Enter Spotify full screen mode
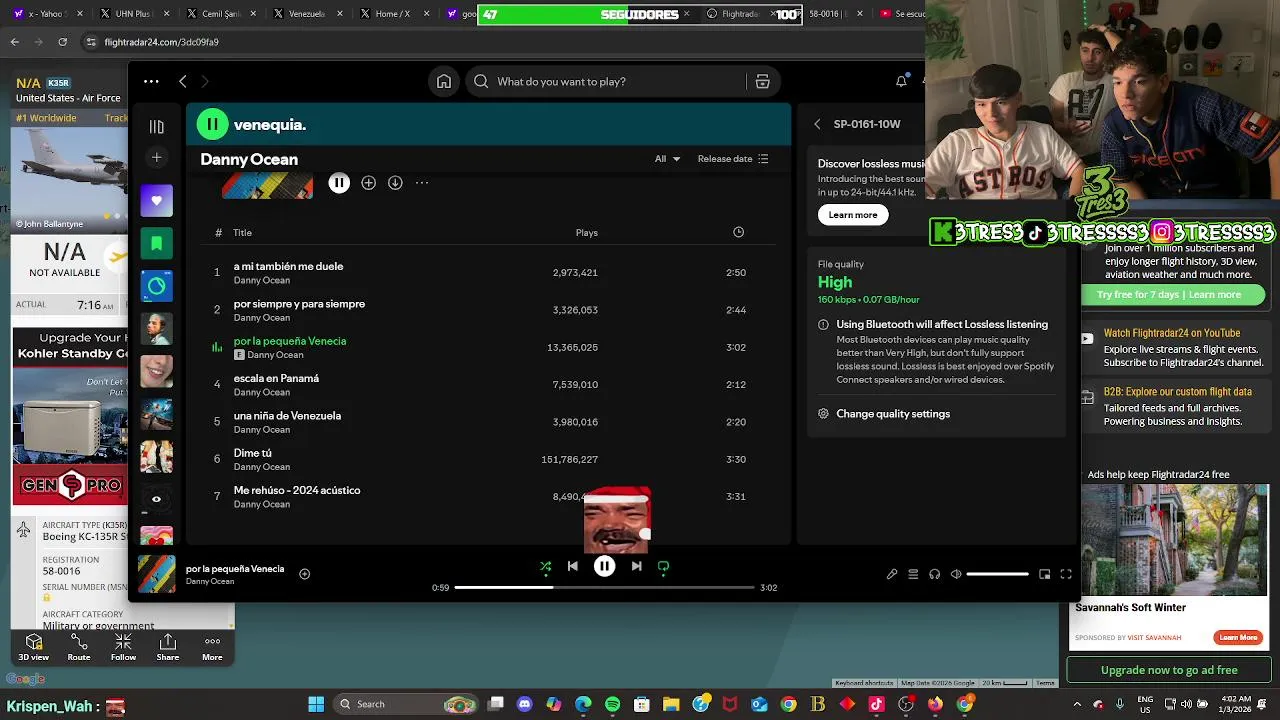Image resolution: width=1280 pixels, height=720 pixels. 1066,574
